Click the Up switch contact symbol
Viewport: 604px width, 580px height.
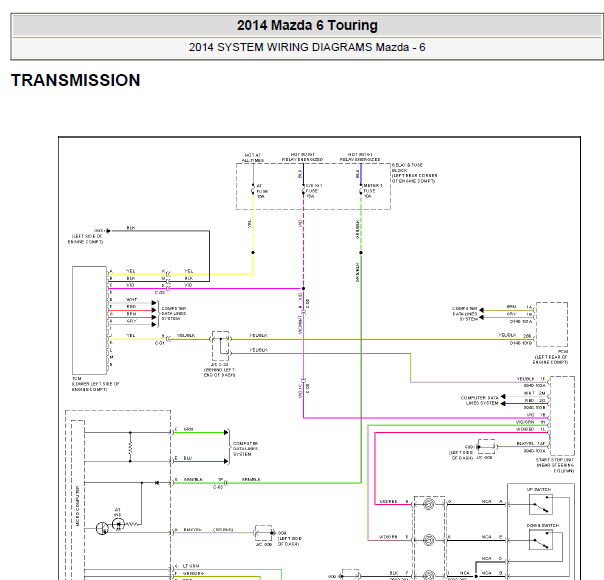click(x=541, y=505)
